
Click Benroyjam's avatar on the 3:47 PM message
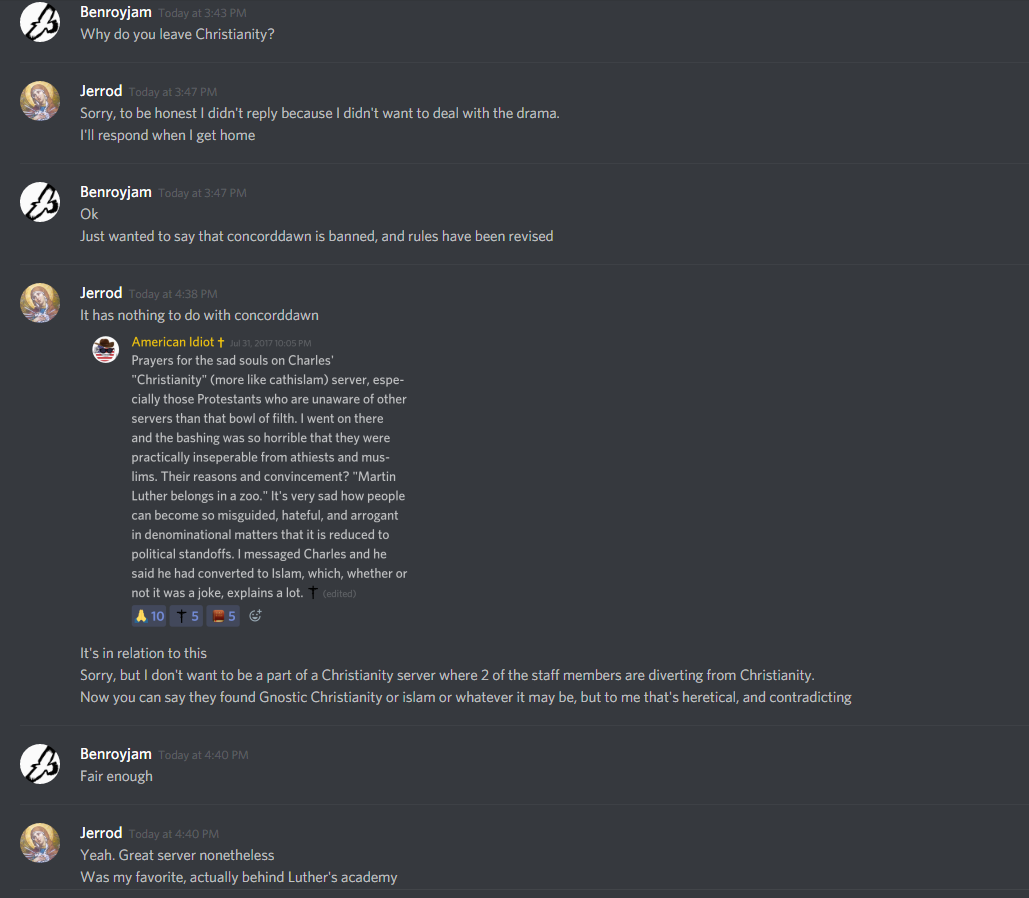coord(41,202)
